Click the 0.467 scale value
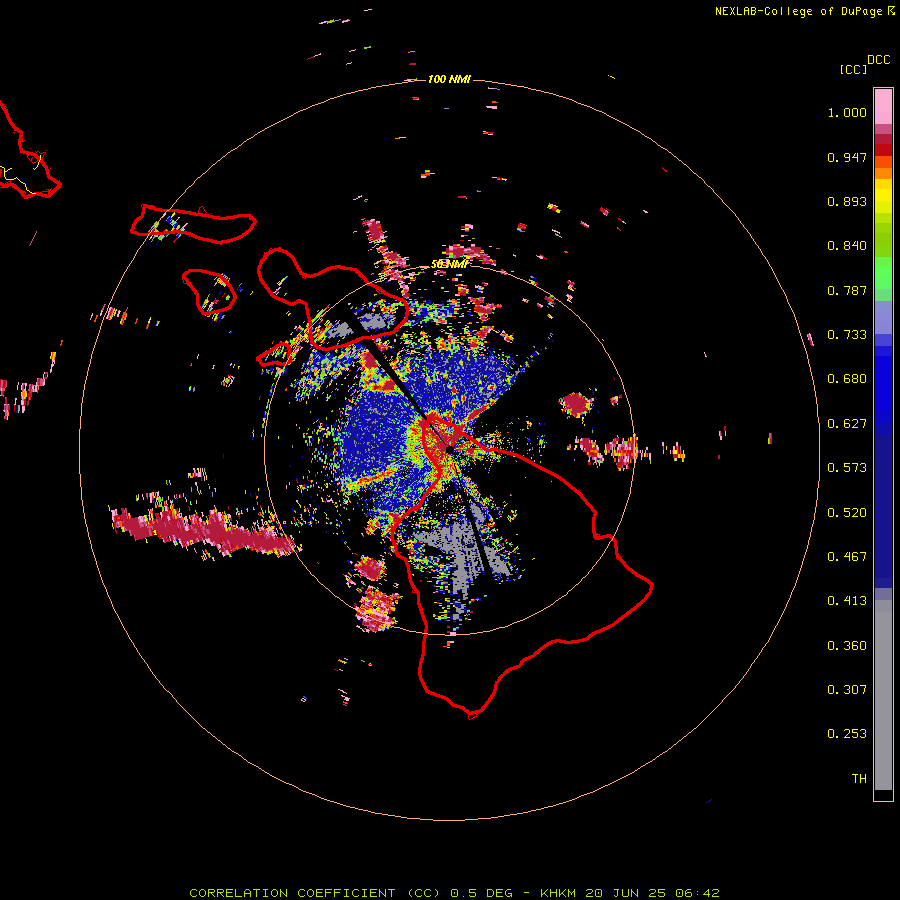This screenshot has height=900, width=900. pos(847,557)
